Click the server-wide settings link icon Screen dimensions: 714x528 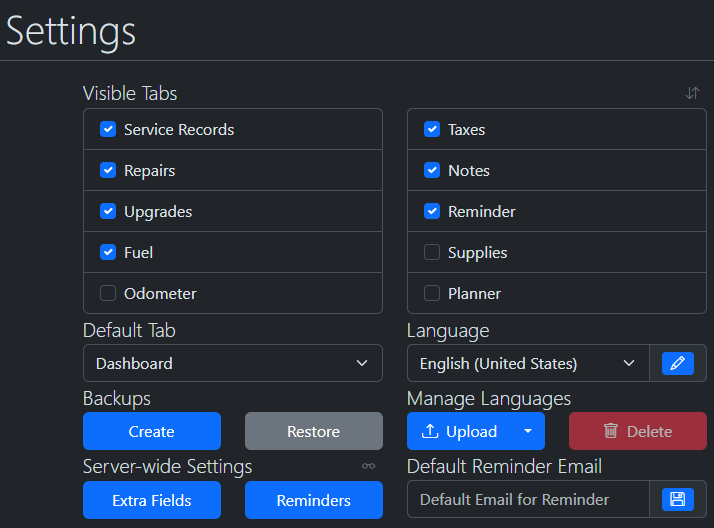pos(369,466)
